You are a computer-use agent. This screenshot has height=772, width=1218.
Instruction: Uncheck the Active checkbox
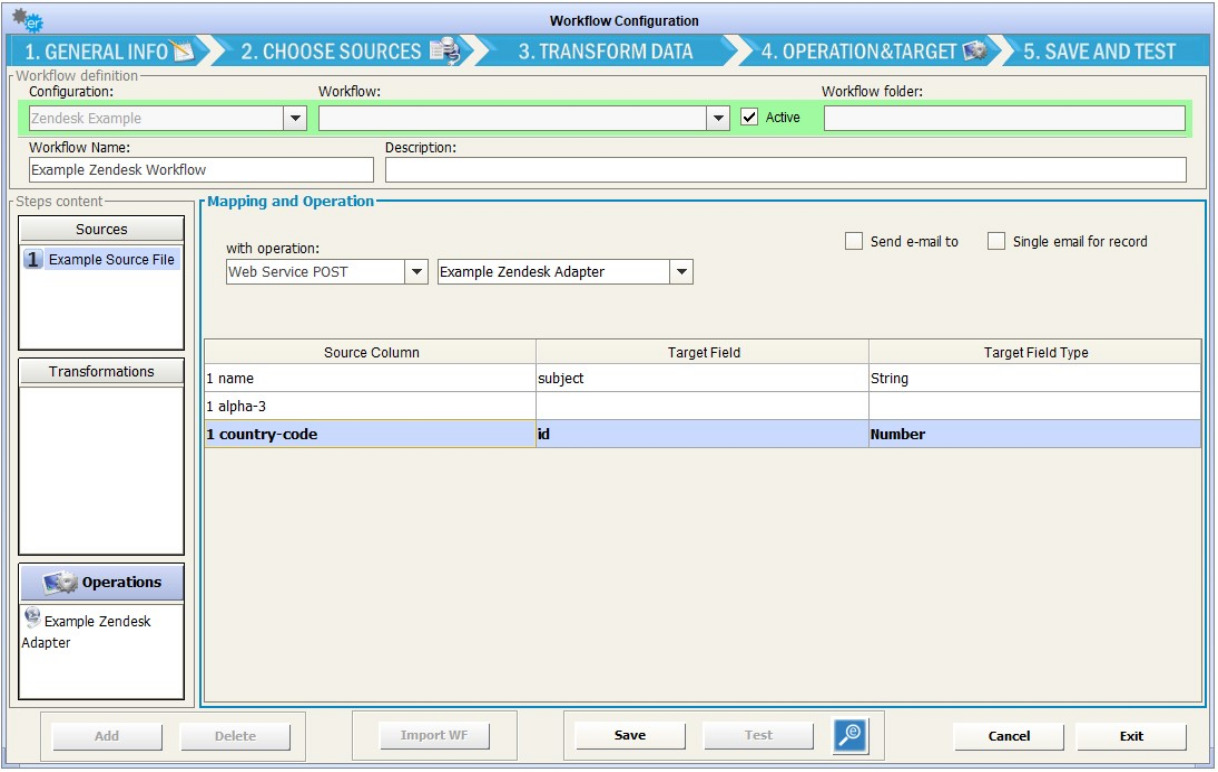coord(749,118)
